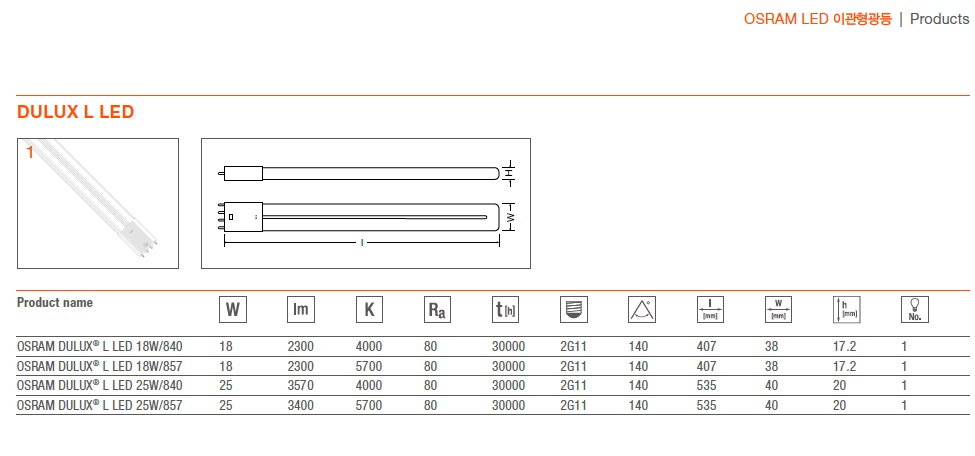Screen dimensions: 975x456
Task: Click 2300 lumens in the 18W/840 row
Action: coord(301,347)
